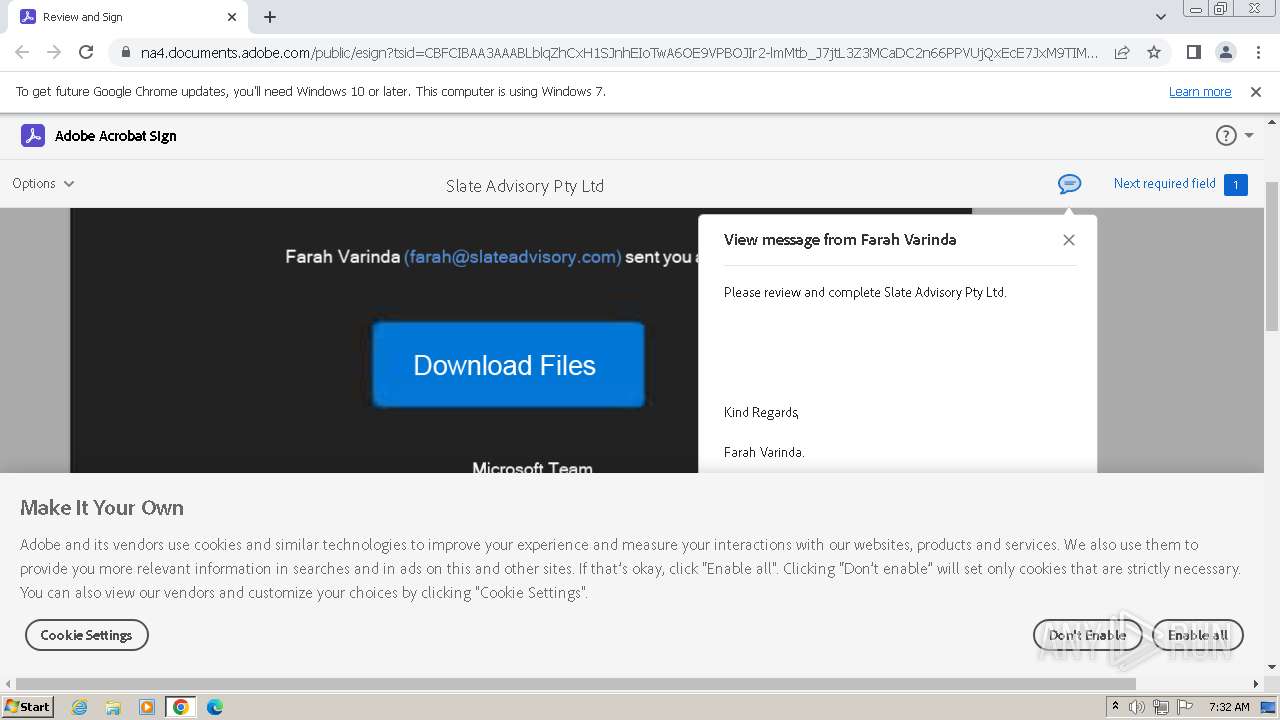
Task: Click the horizontal page scrollbar
Action: tap(576, 684)
